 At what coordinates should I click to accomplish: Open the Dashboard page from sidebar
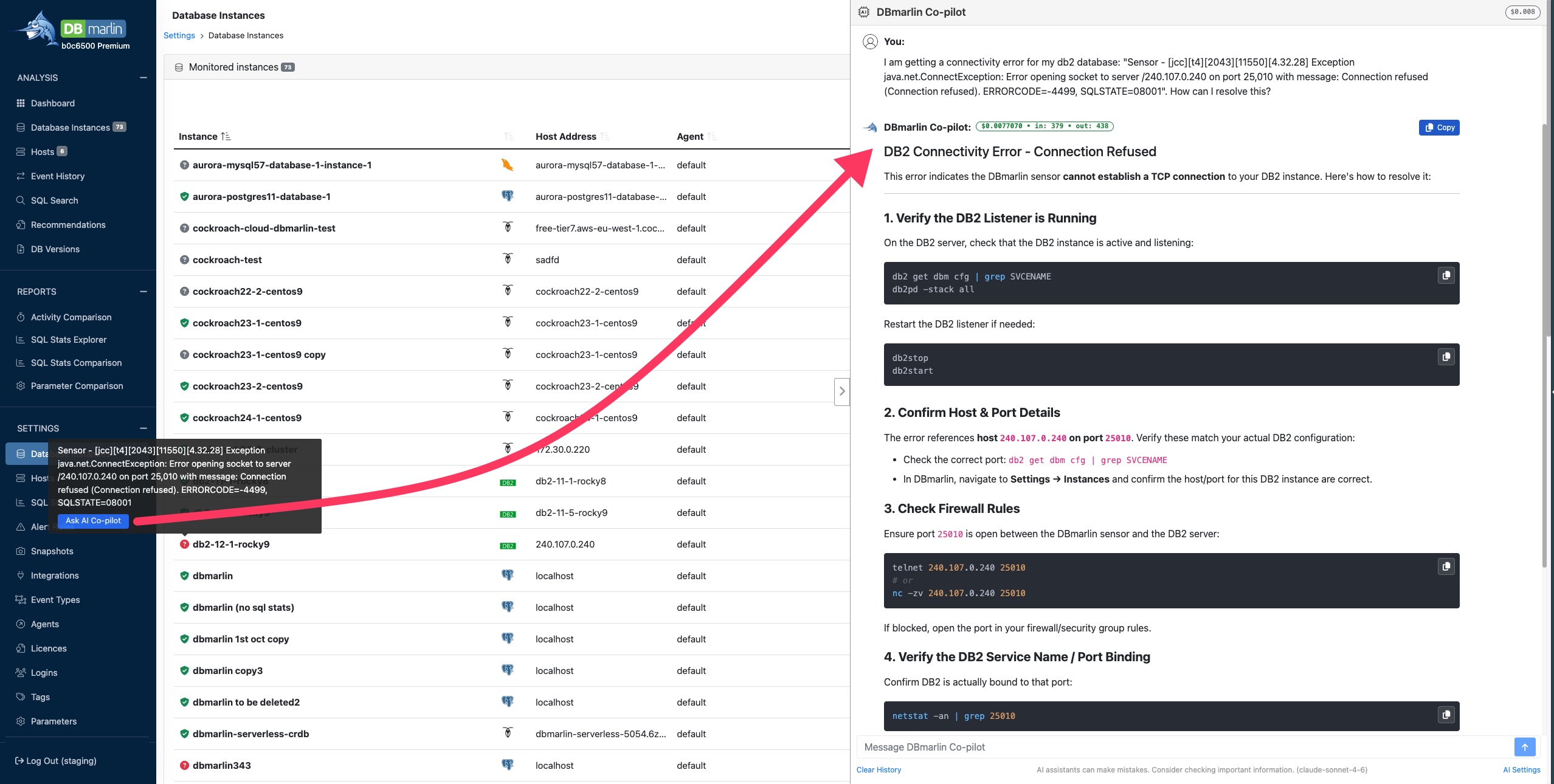(52, 103)
